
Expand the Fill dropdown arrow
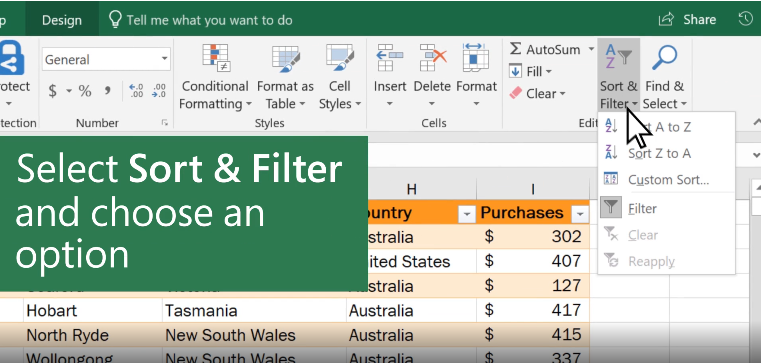pos(549,72)
